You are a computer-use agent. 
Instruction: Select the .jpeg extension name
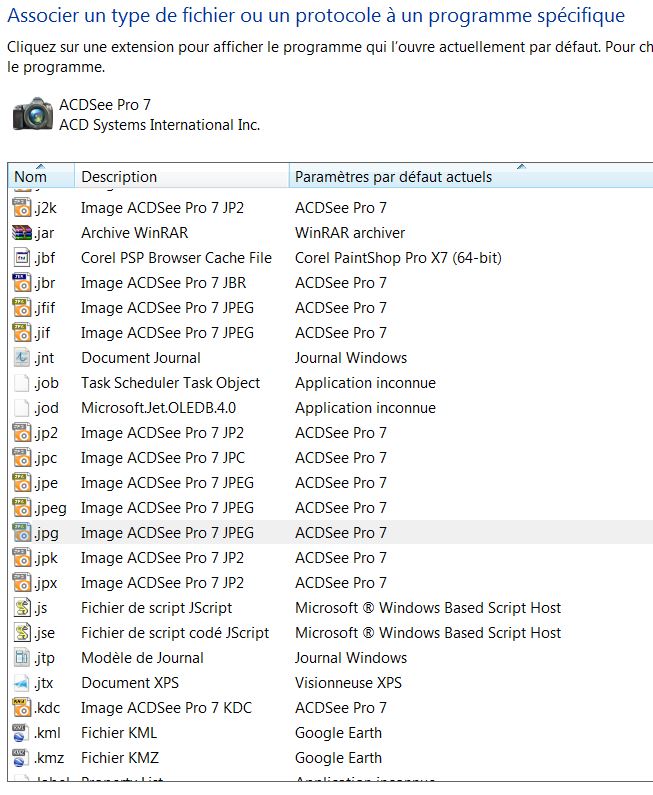(50, 509)
